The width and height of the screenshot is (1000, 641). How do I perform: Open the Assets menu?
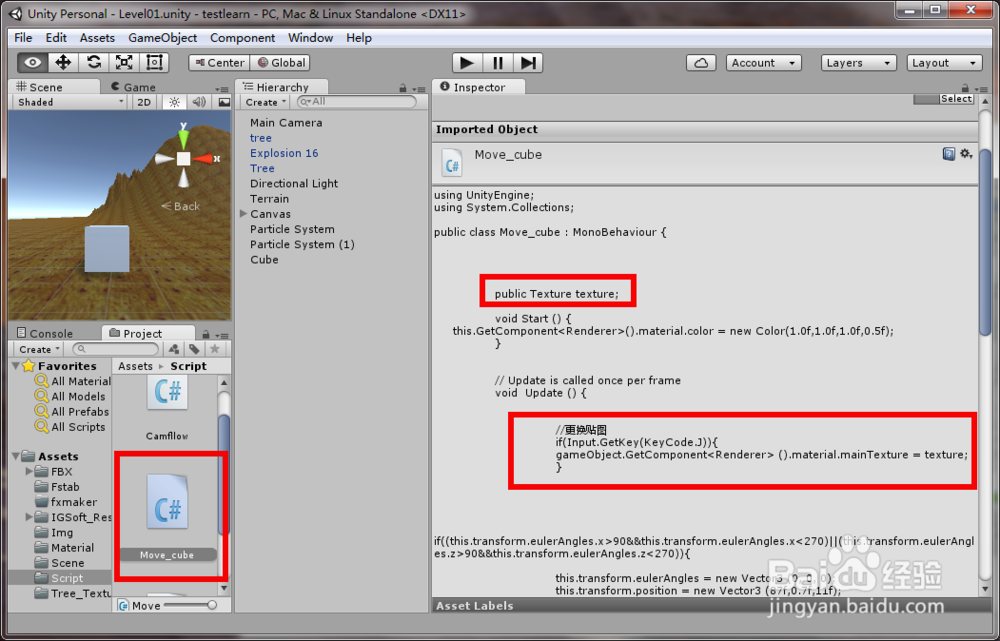(97, 38)
